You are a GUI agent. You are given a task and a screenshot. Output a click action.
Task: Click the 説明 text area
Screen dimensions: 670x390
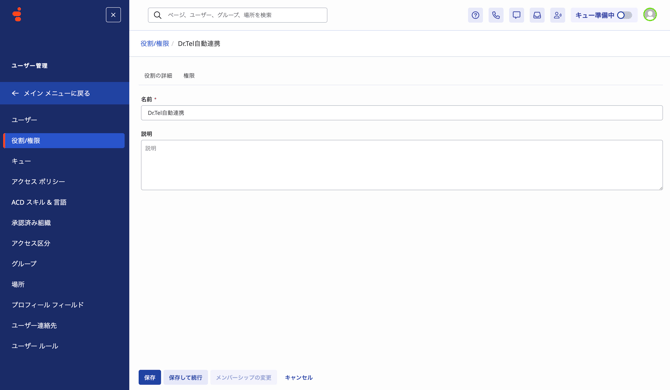click(402, 165)
